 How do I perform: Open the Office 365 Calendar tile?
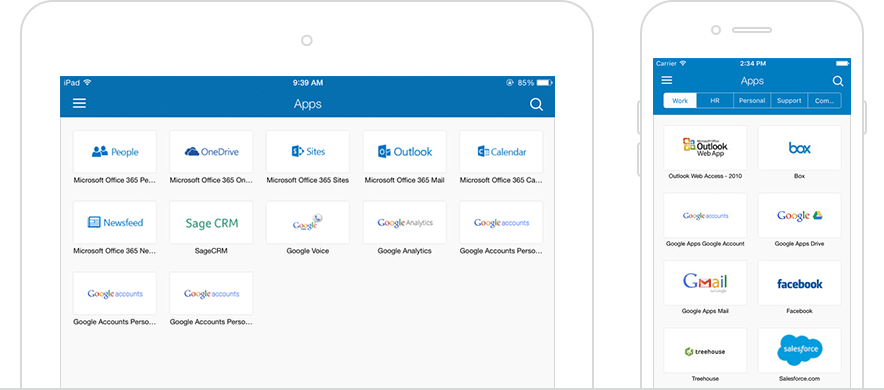point(501,152)
